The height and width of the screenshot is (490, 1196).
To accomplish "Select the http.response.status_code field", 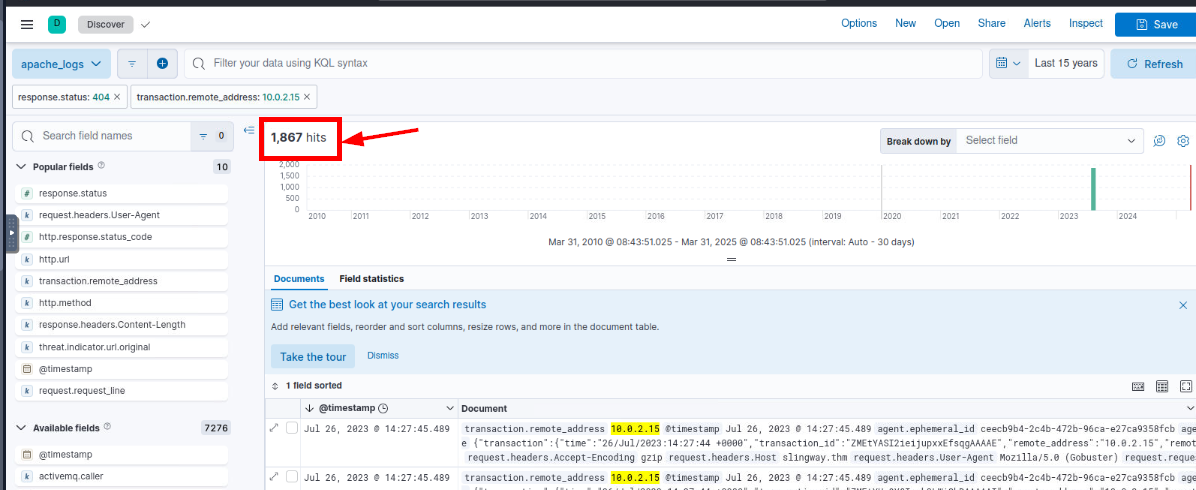I will (x=122, y=237).
